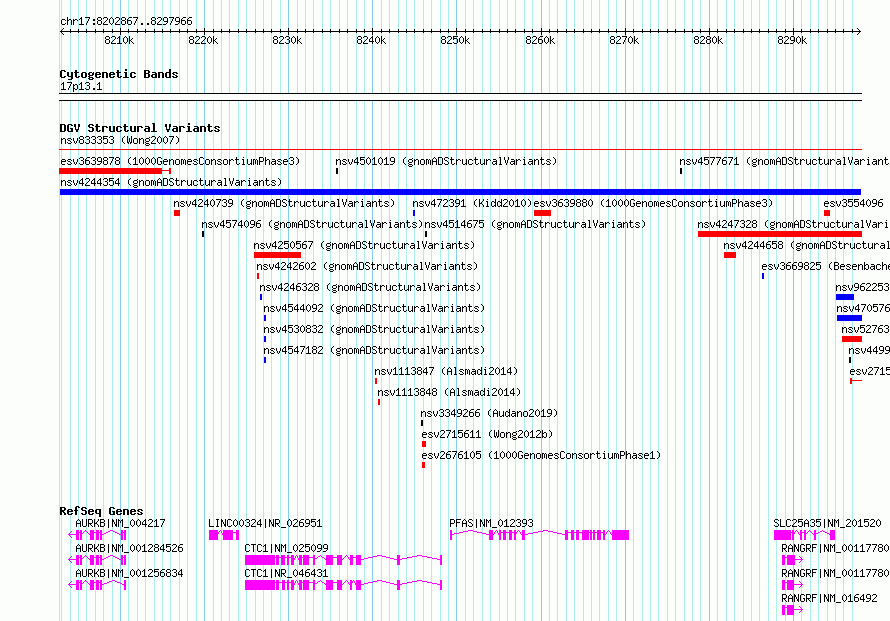Select the DGV Structural Variants track title
Viewport: 890px width, 621px height.
click(140, 128)
